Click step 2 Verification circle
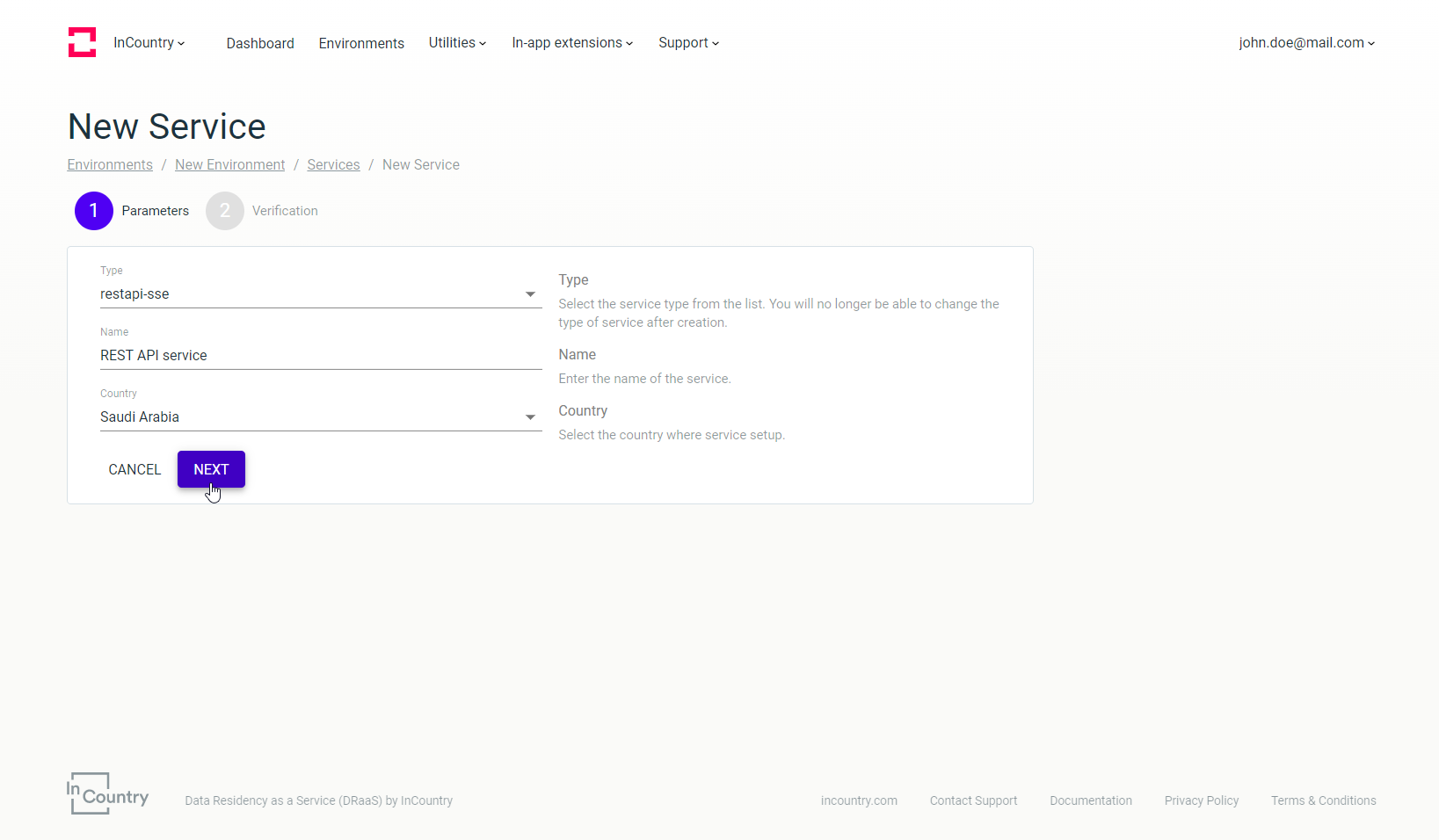Image resolution: width=1439 pixels, height=840 pixels. tap(225, 211)
